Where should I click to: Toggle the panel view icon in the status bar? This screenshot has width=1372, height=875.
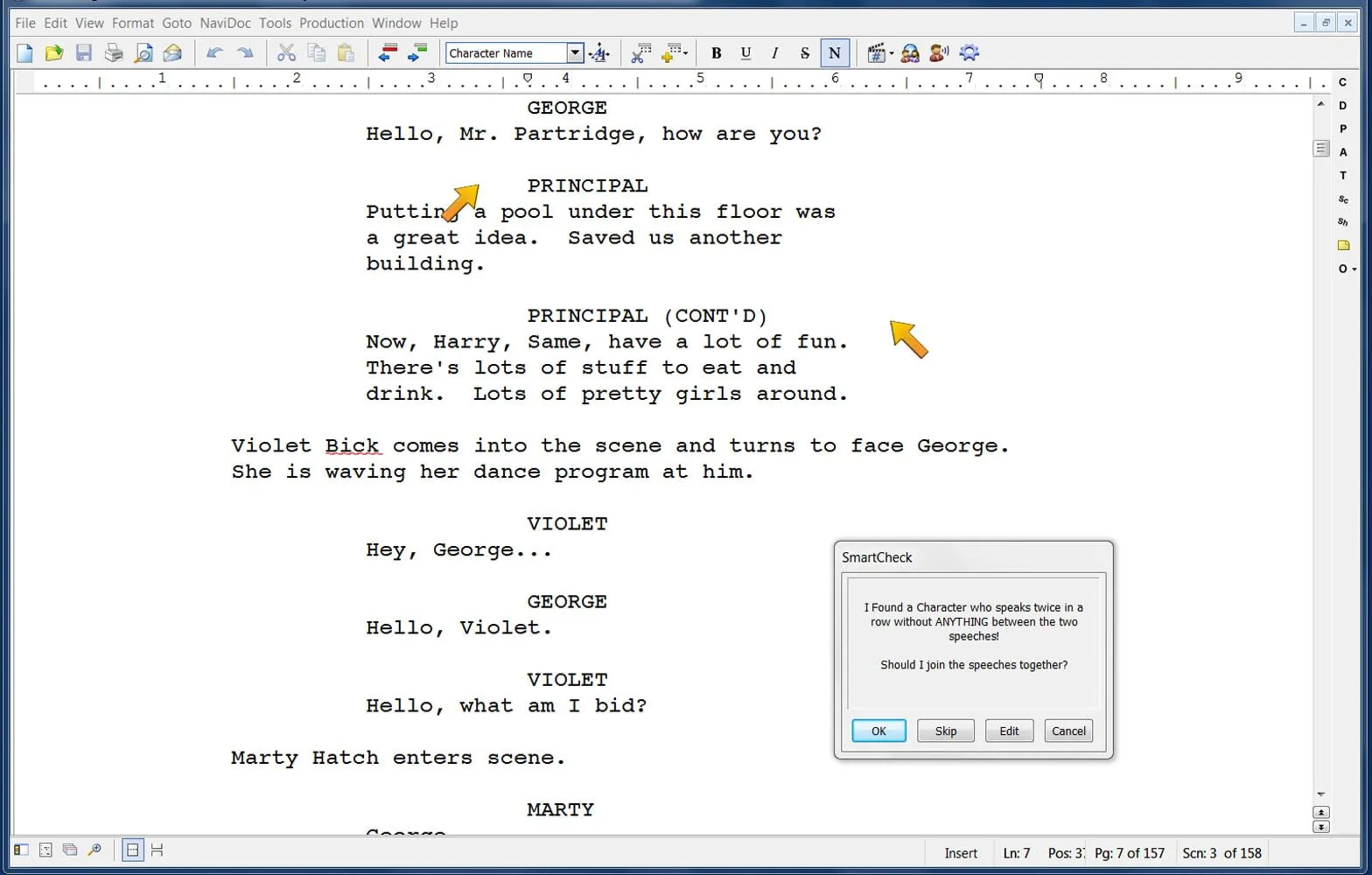(x=21, y=850)
